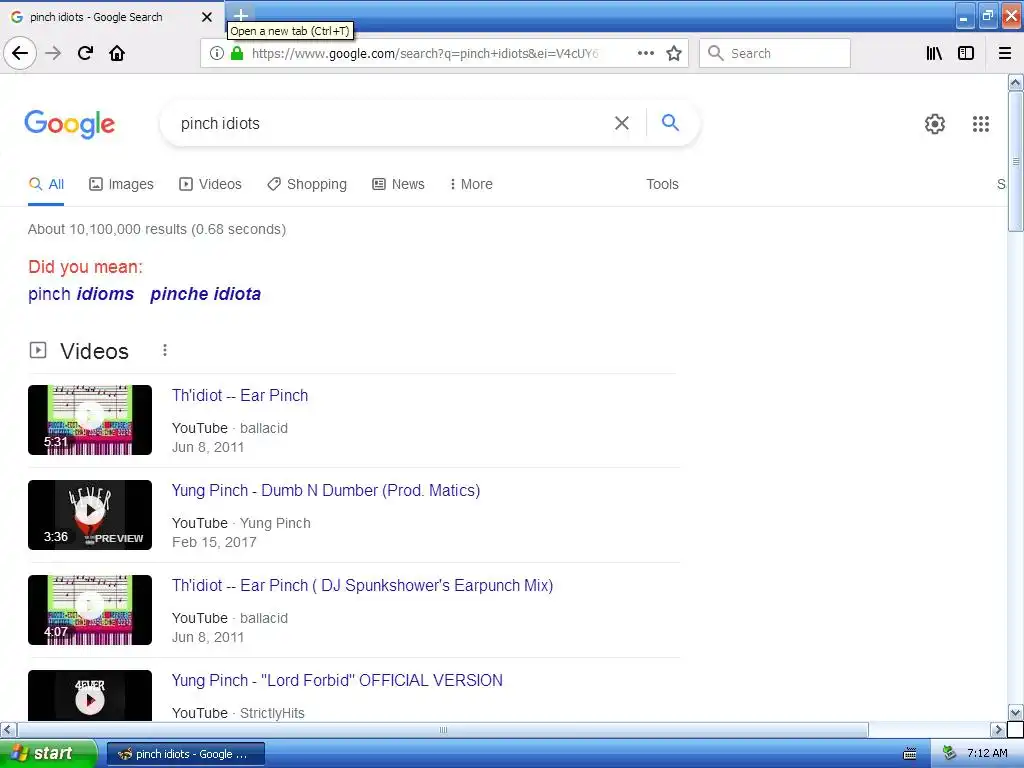1024x768 pixels.
Task: Click the vertical scrollbar up arrow
Action: 1015,82
